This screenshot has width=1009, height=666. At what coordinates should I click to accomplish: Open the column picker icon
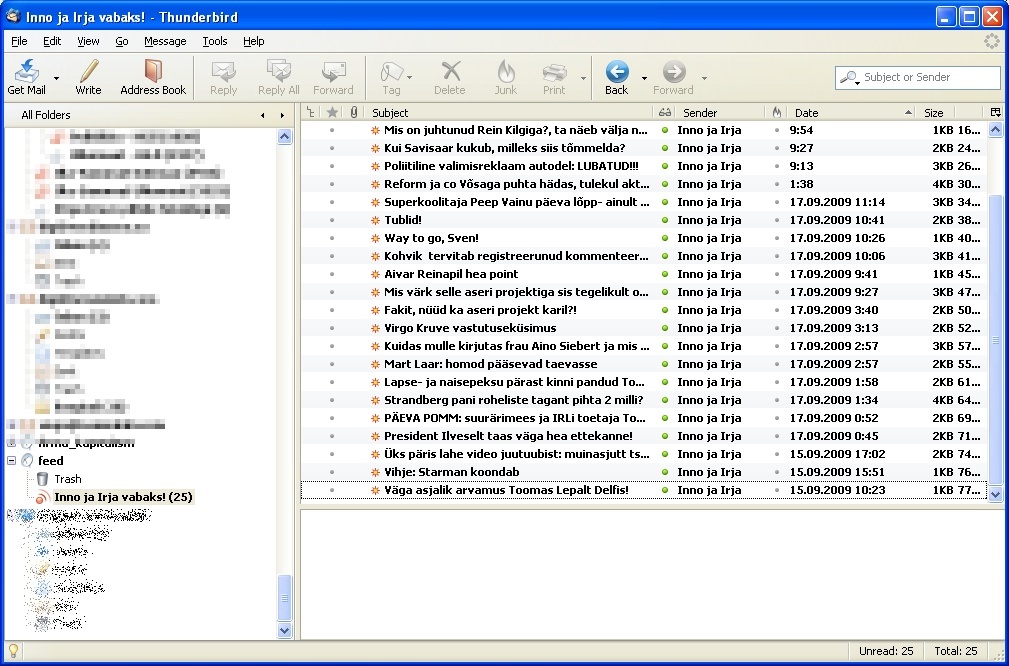tap(995, 112)
